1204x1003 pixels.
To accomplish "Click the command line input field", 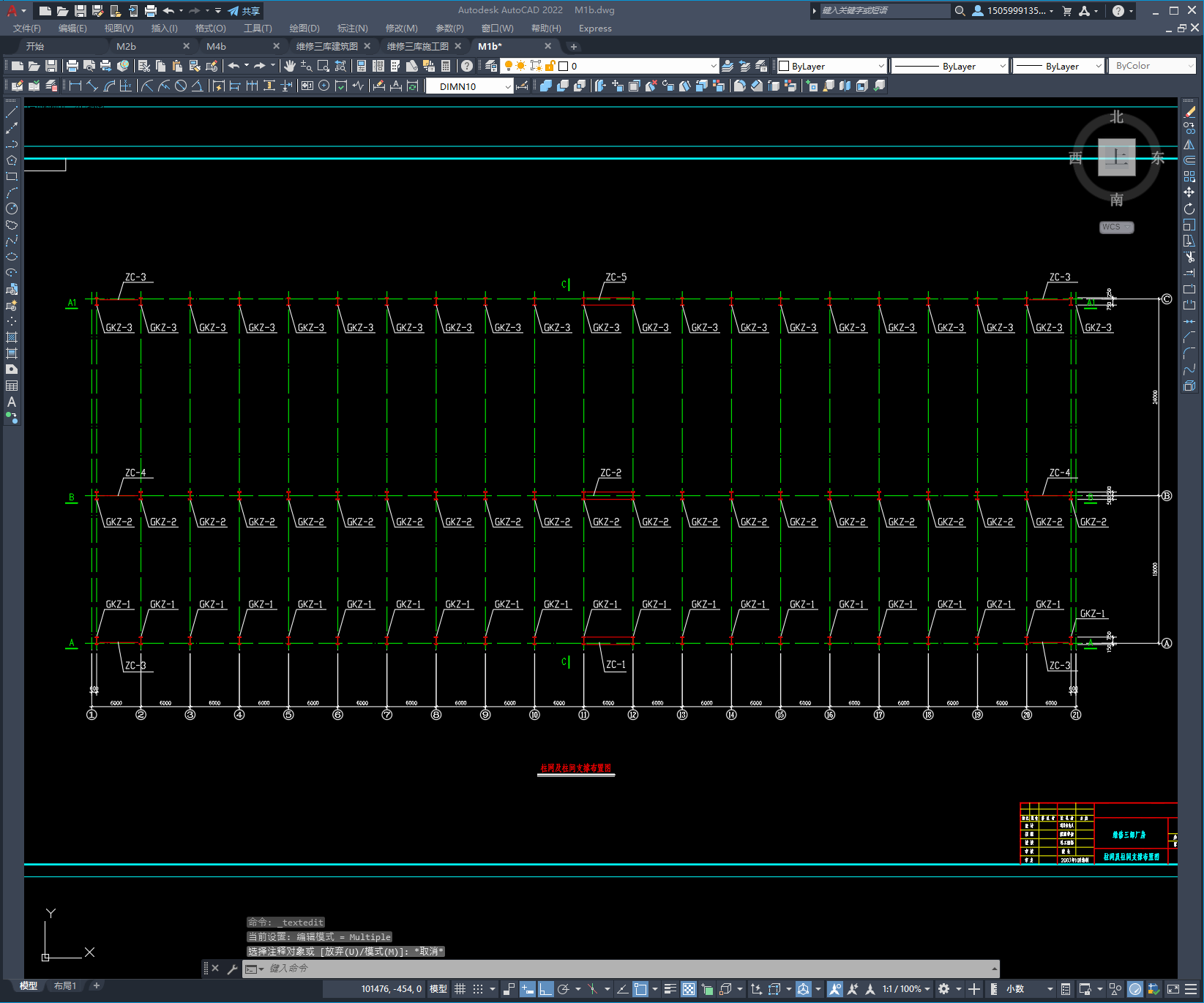I will point(622,969).
